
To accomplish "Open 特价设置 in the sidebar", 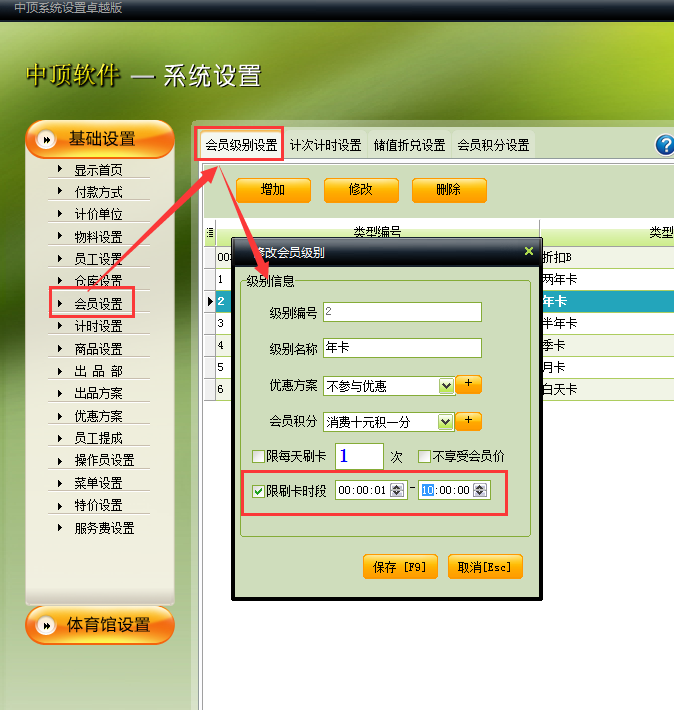I will tap(98, 505).
